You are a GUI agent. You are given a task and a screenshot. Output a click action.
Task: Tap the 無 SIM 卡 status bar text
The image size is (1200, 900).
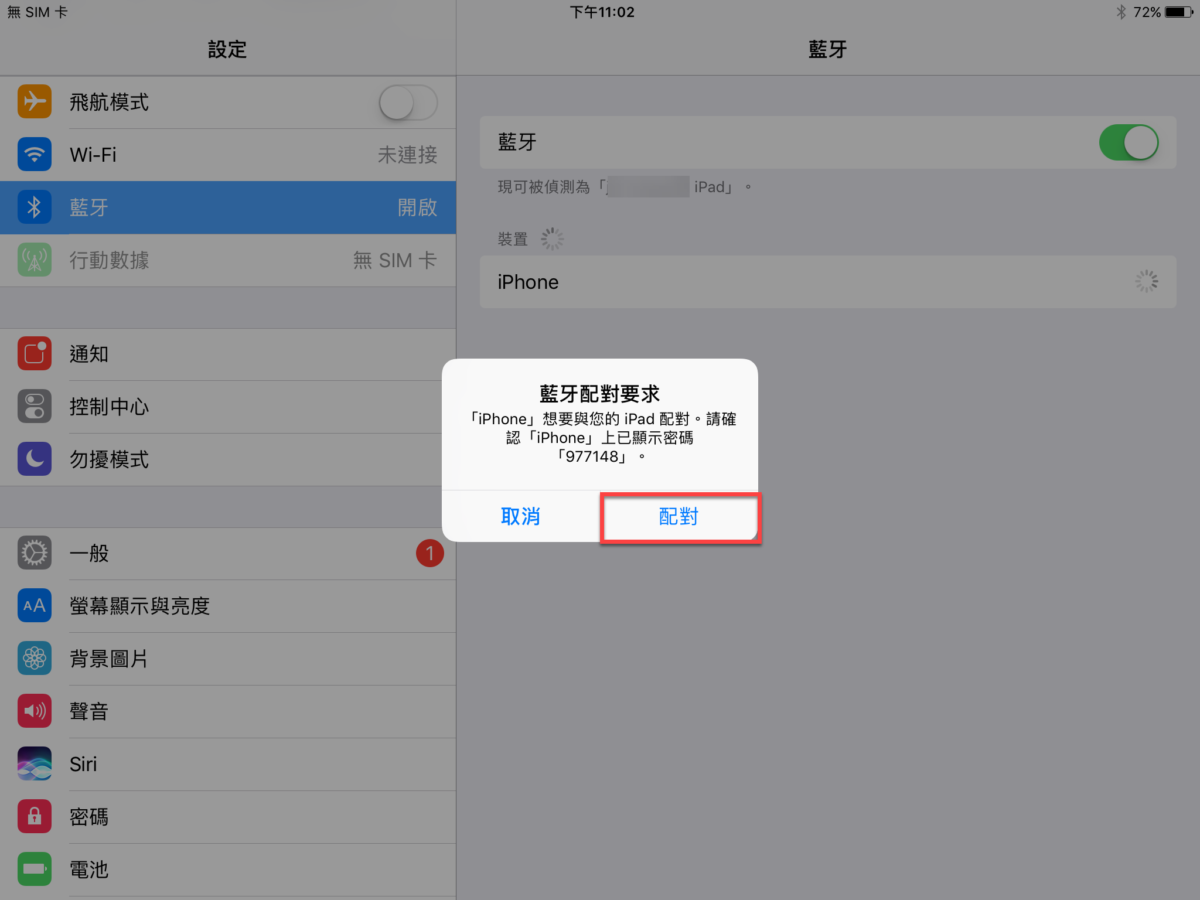(38, 12)
